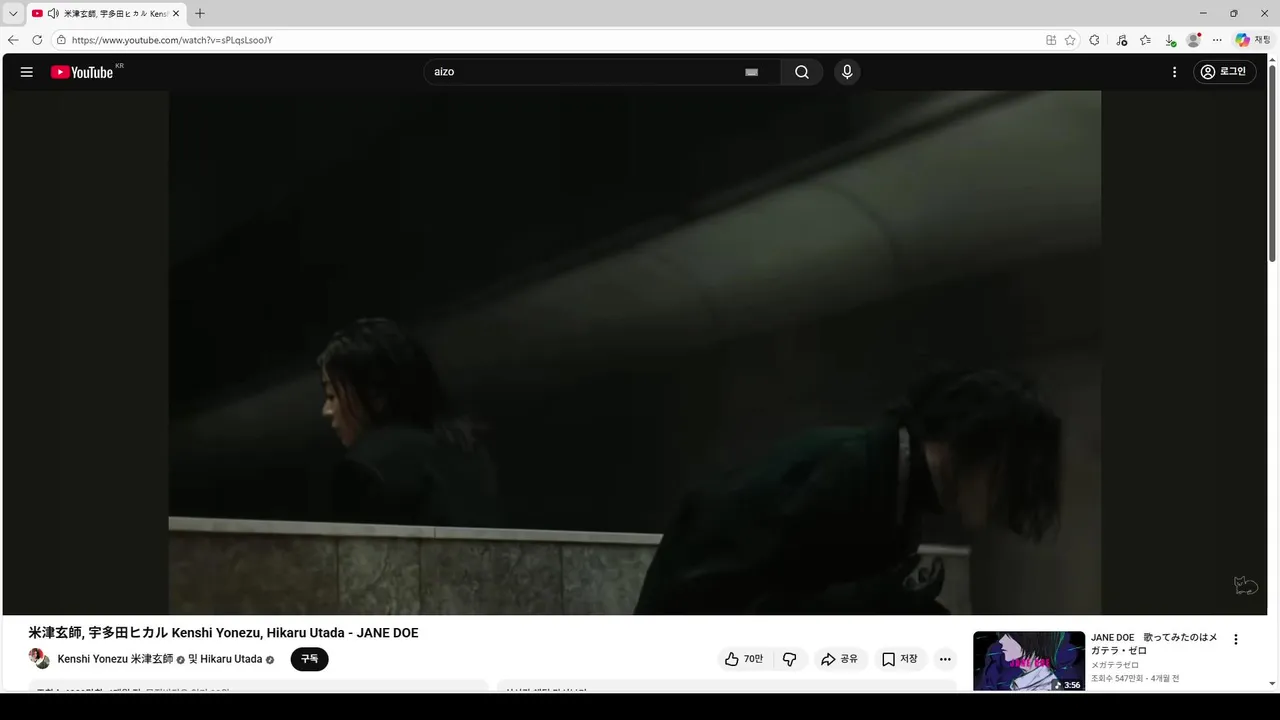Open the browser tab search dropdown
Image resolution: width=1280 pixels, height=720 pixels.
tap(13, 13)
